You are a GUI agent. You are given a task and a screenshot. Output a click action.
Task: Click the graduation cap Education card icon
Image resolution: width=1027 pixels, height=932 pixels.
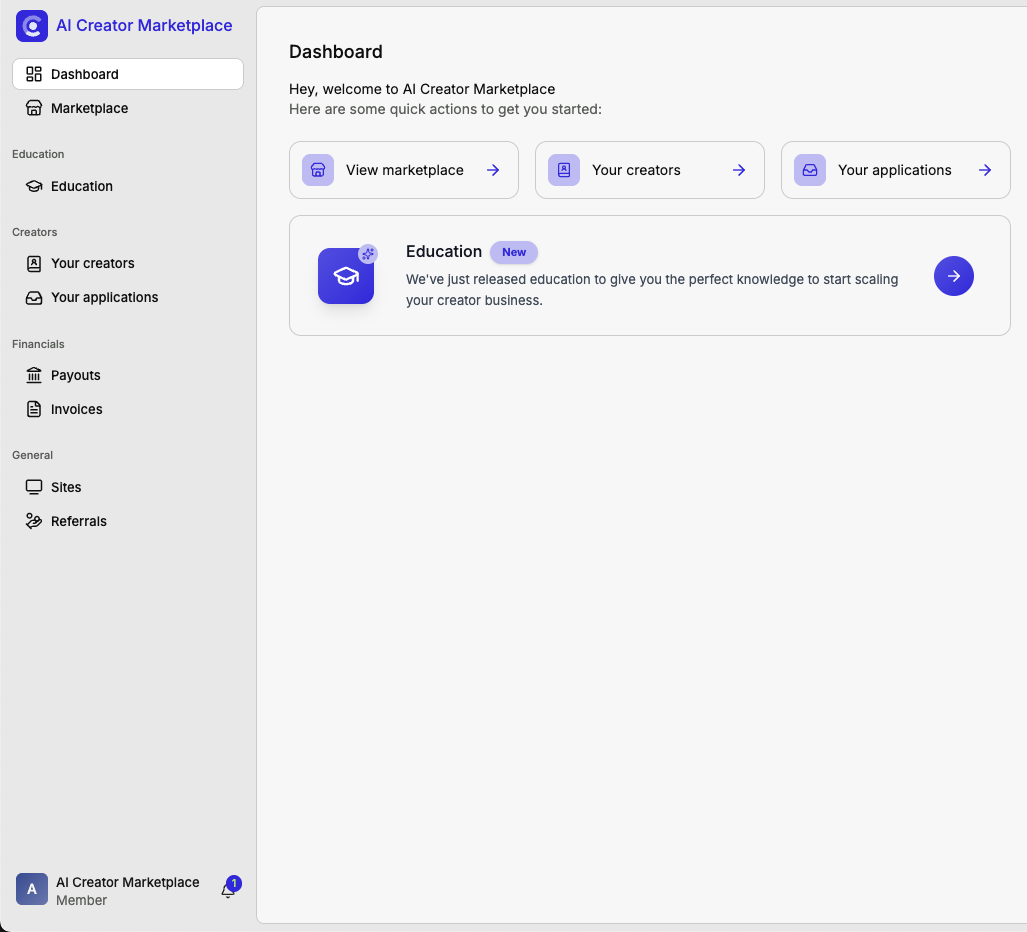(346, 276)
